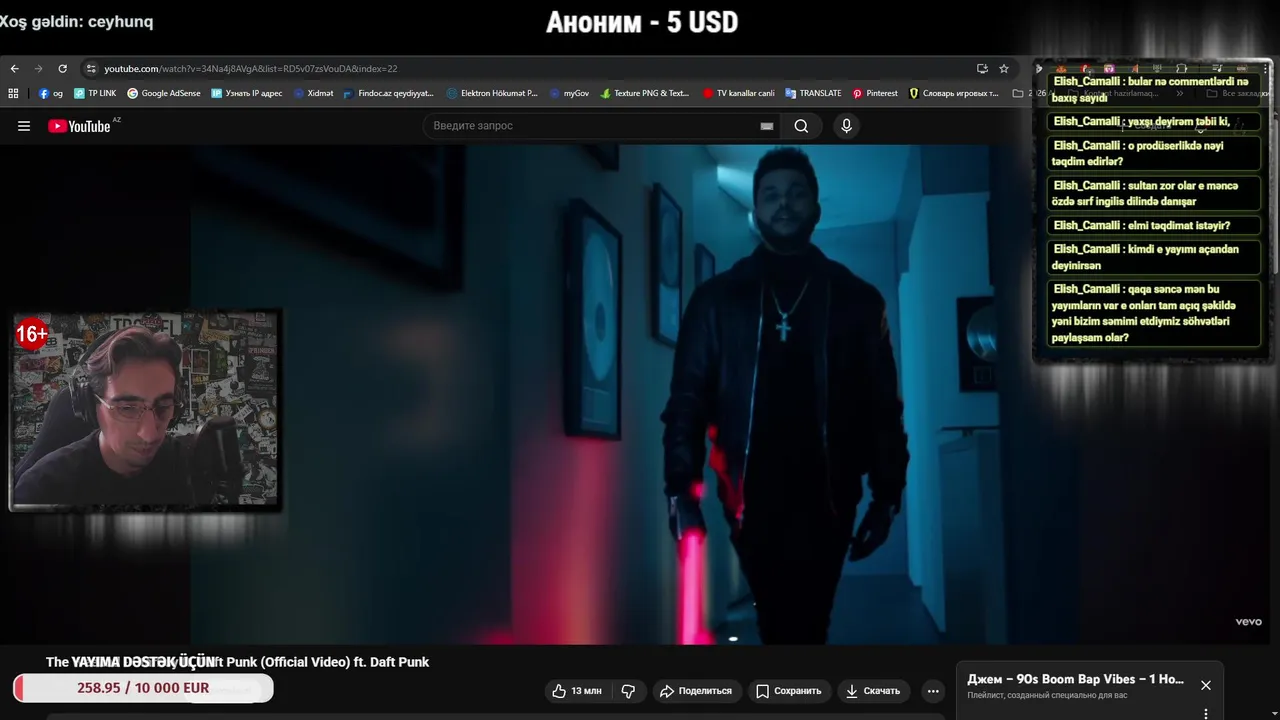Click the 'Xoş gəldin: ceyhunq' welcome text
The height and width of the screenshot is (720, 1280).
click(x=77, y=21)
